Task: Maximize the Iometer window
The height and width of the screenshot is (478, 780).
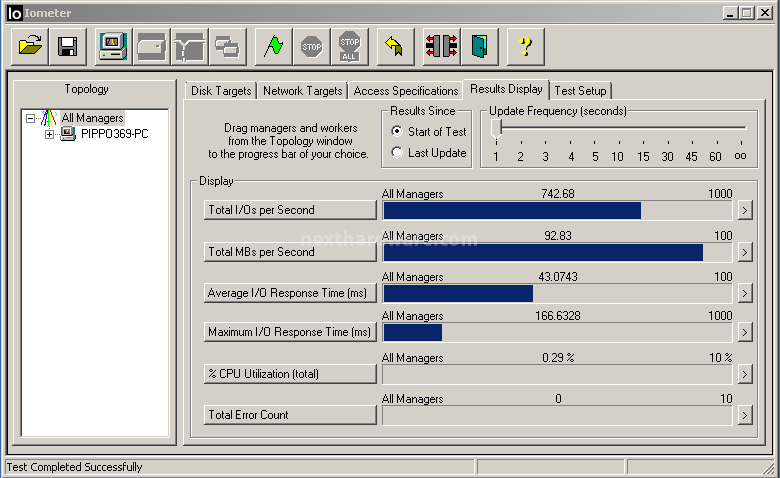Action: (x=747, y=13)
